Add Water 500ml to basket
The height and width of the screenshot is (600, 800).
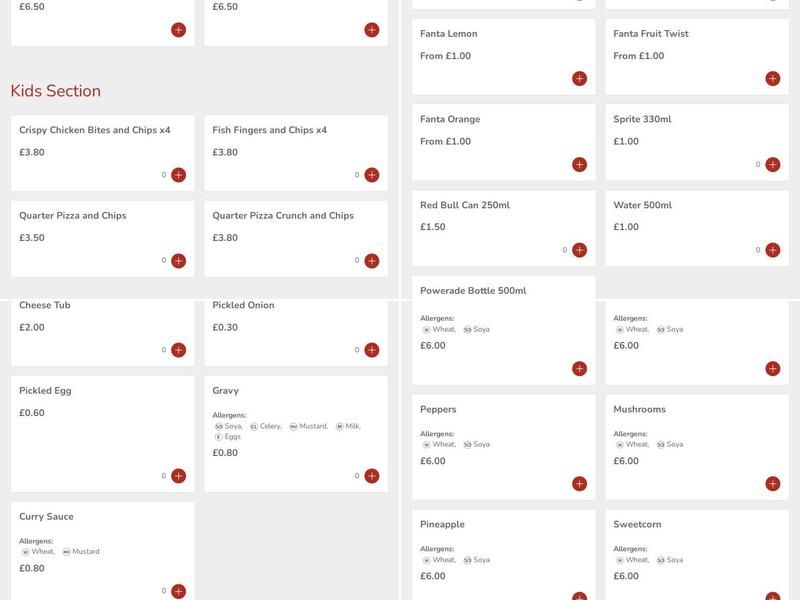click(x=772, y=250)
